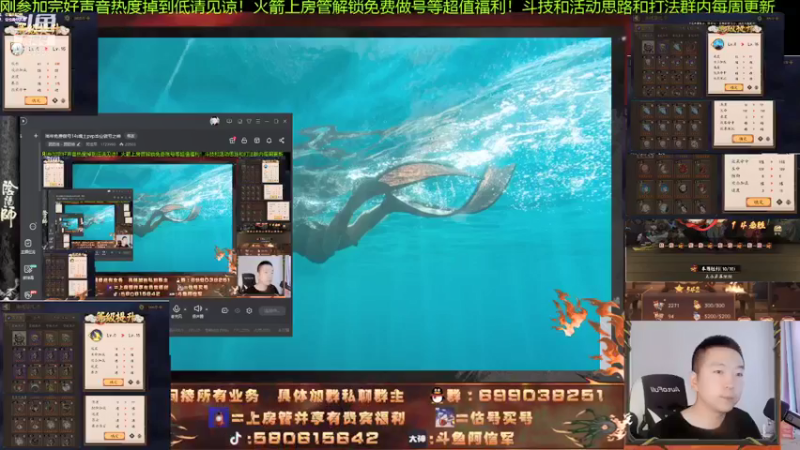This screenshot has height=450, width=800.
Task: Click the lock icon in stream header
Action: (x=244, y=140)
